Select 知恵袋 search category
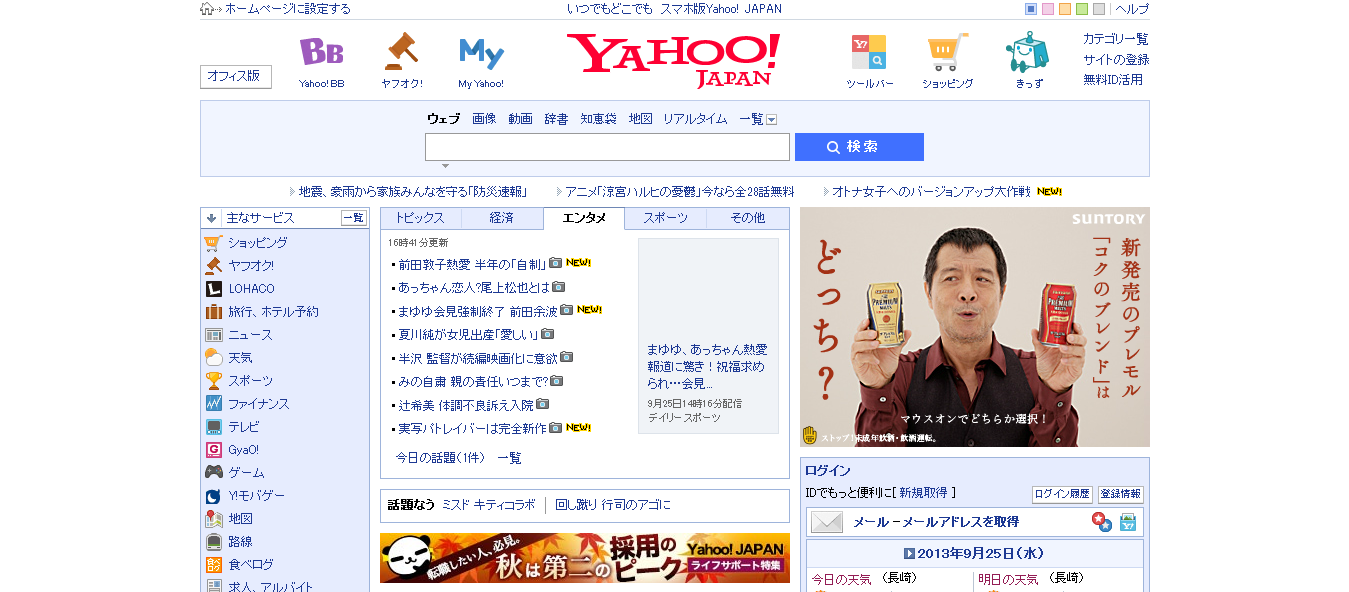Image resolution: width=1349 pixels, height=592 pixels. 598,119
